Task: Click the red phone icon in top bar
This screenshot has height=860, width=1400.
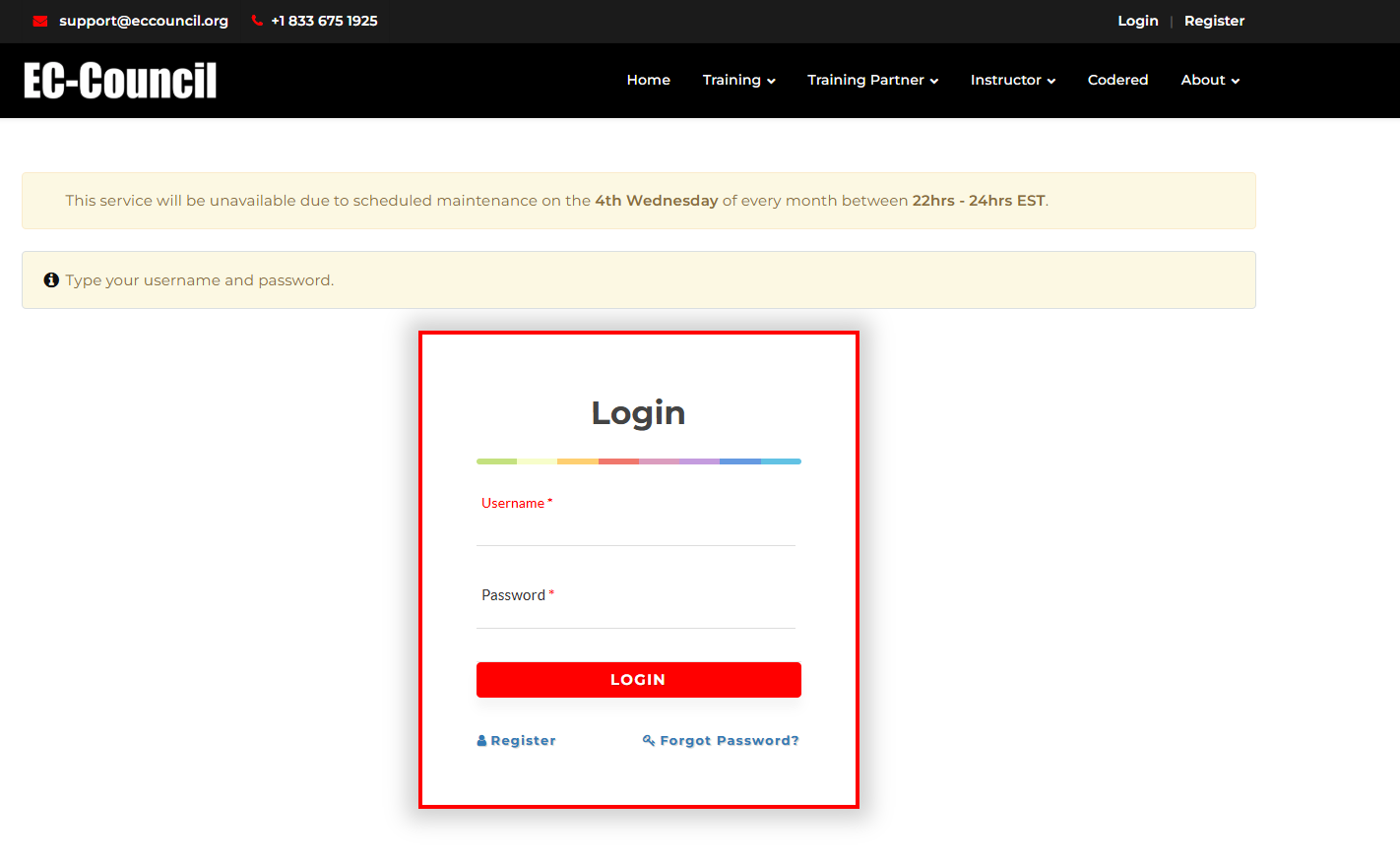Action: [x=257, y=21]
